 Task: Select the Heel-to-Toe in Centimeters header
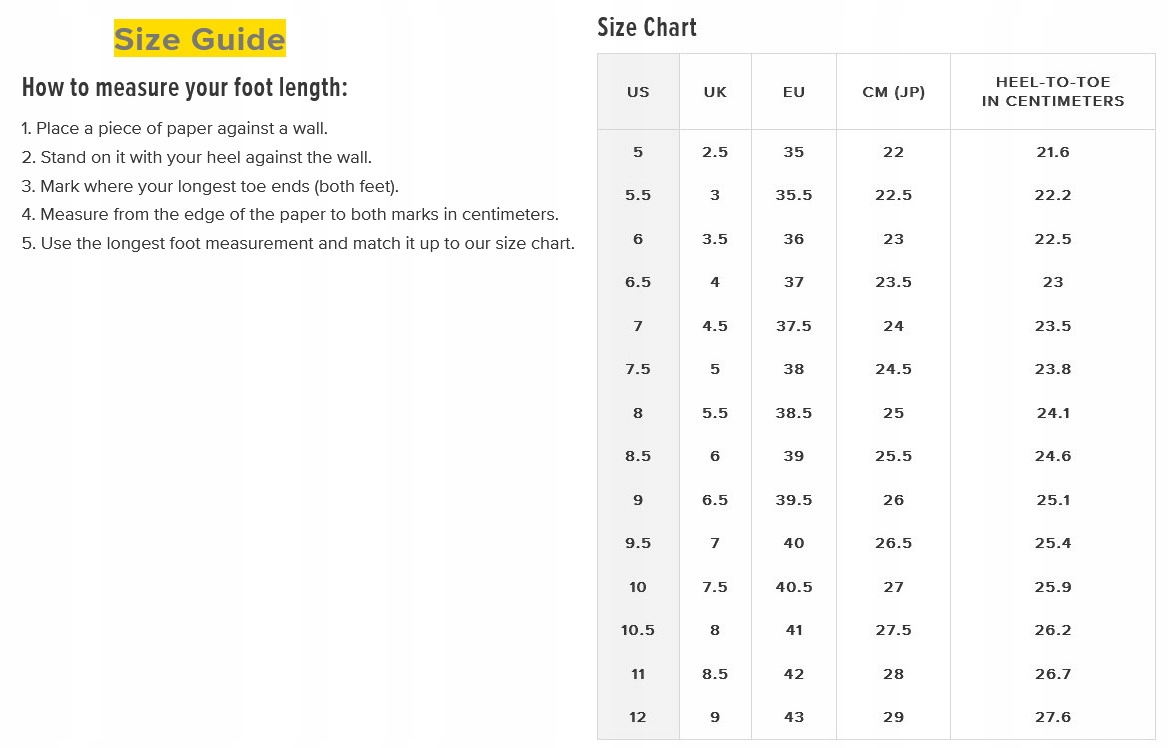tap(1052, 91)
